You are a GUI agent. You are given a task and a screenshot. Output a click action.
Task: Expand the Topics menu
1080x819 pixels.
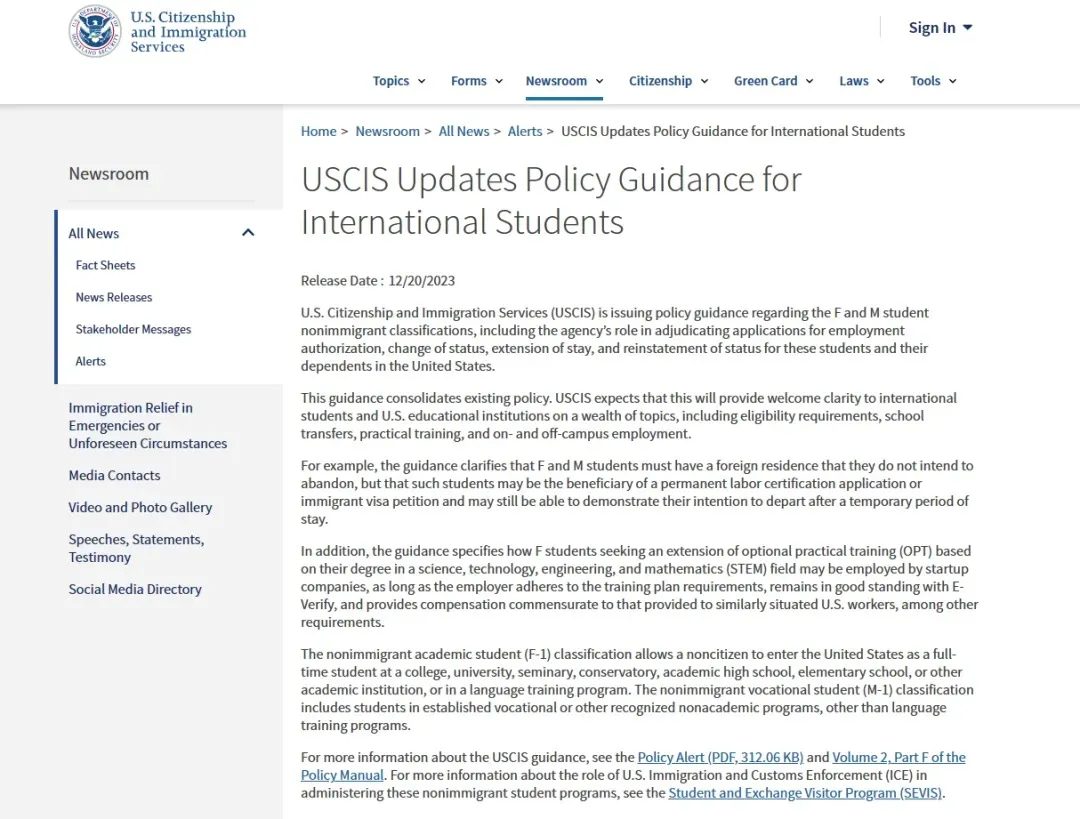click(x=399, y=81)
